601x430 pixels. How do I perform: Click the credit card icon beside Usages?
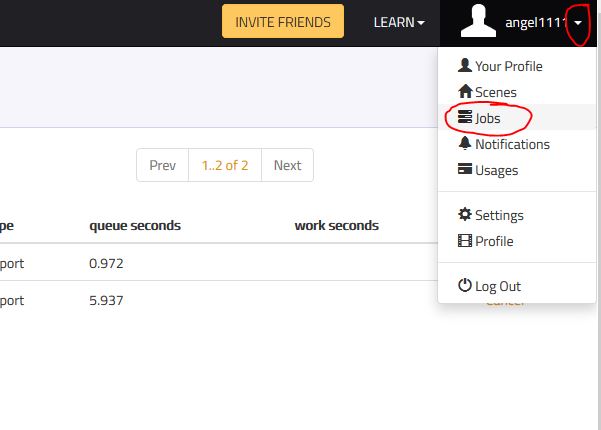coord(465,169)
